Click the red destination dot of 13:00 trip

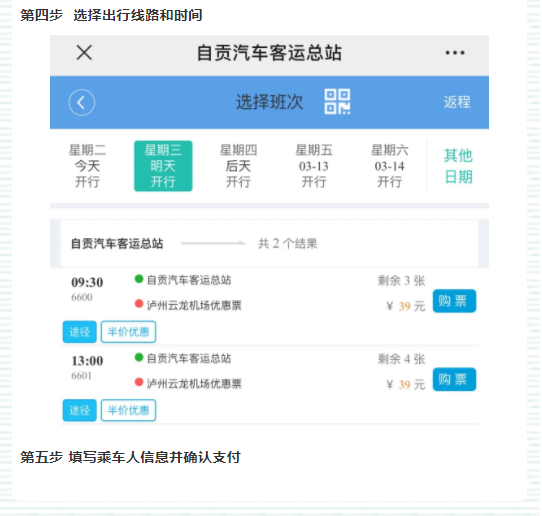(x=139, y=382)
